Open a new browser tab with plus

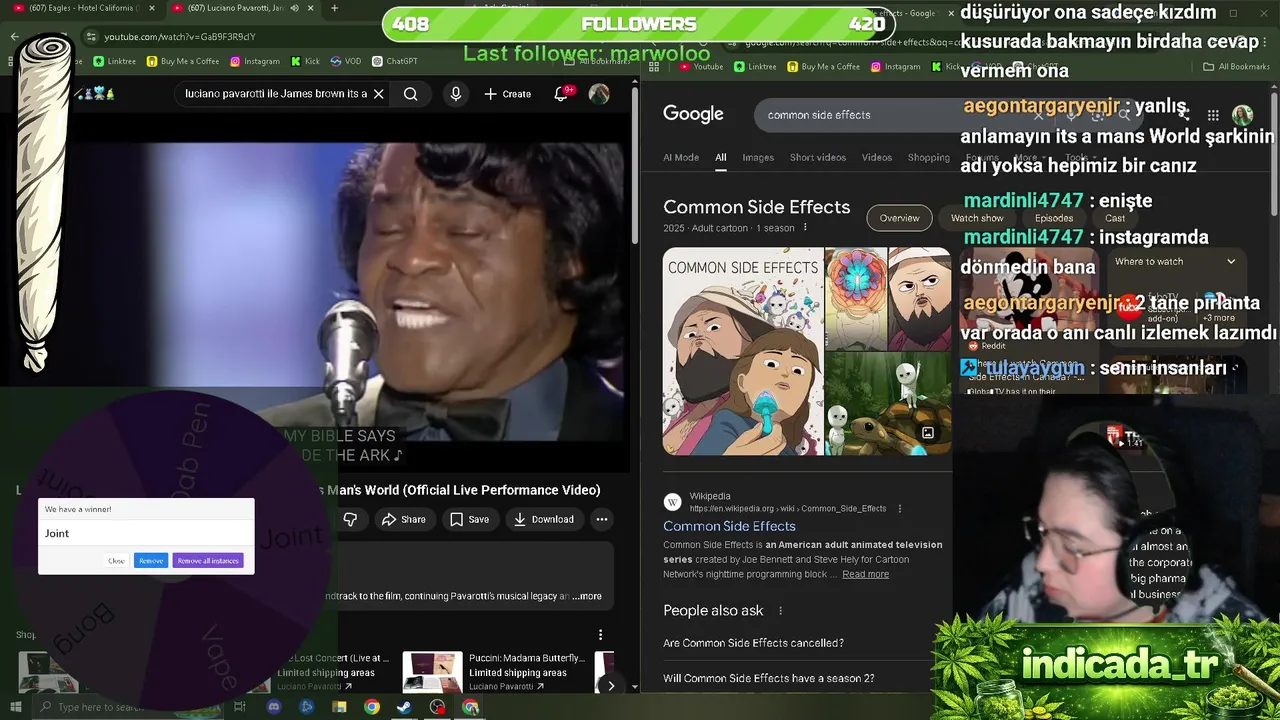tap(334, 8)
